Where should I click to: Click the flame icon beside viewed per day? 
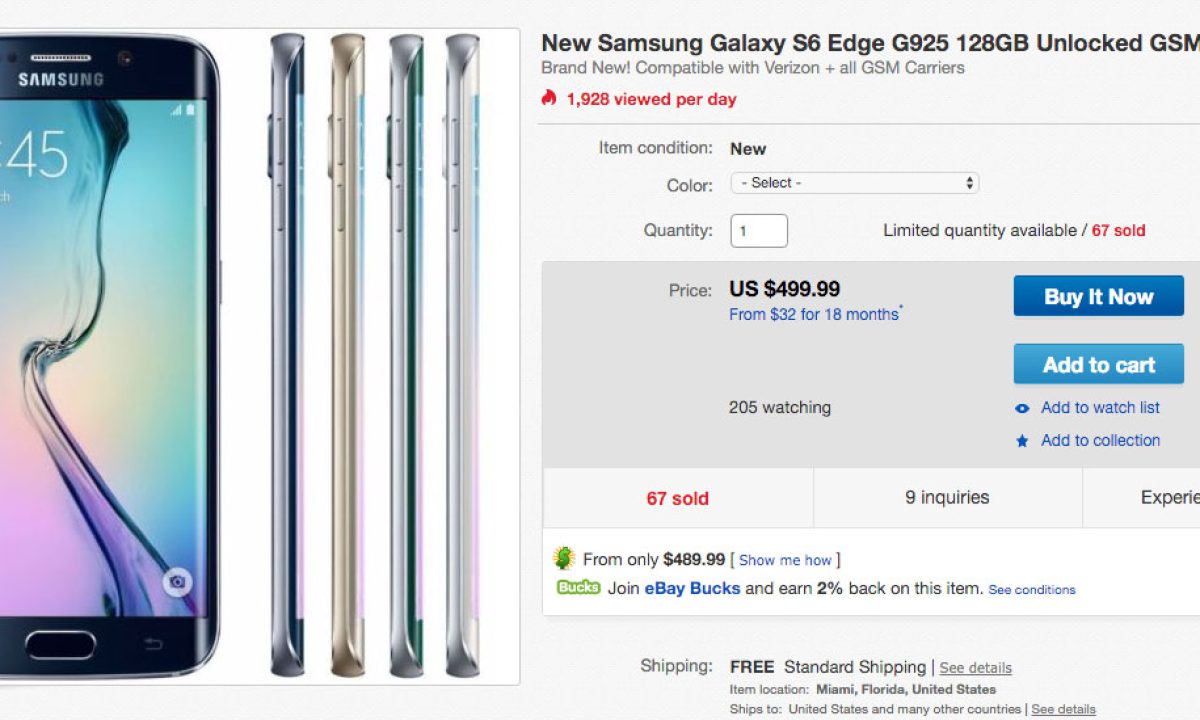[548, 98]
